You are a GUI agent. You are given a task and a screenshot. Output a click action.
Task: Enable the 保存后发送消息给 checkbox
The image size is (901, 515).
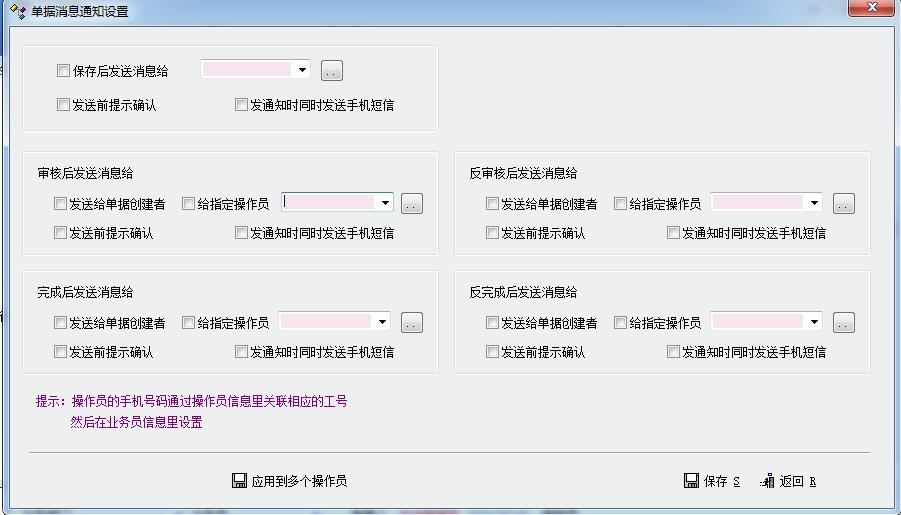click(x=64, y=71)
